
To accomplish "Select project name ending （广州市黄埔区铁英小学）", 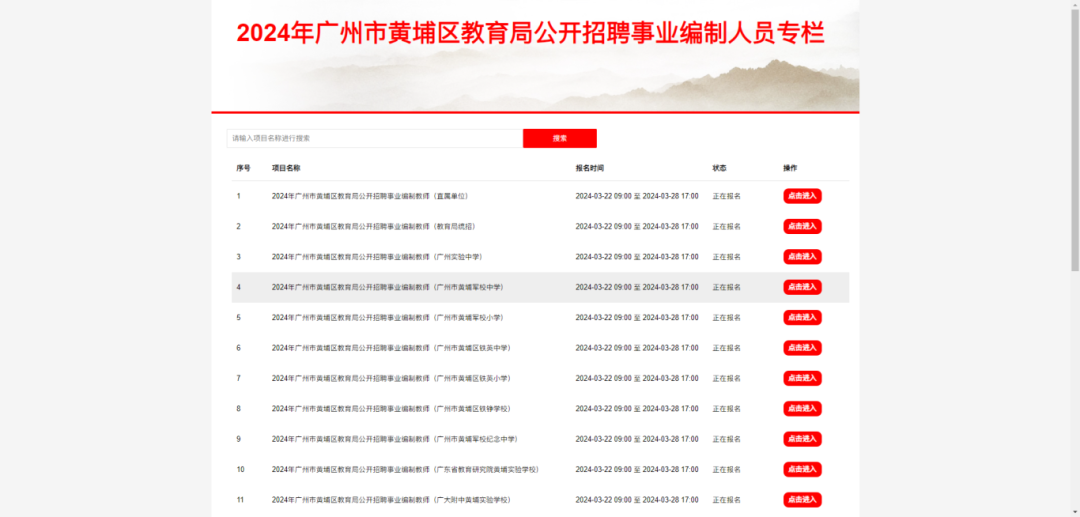I will pyautogui.click(x=393, y=378).
